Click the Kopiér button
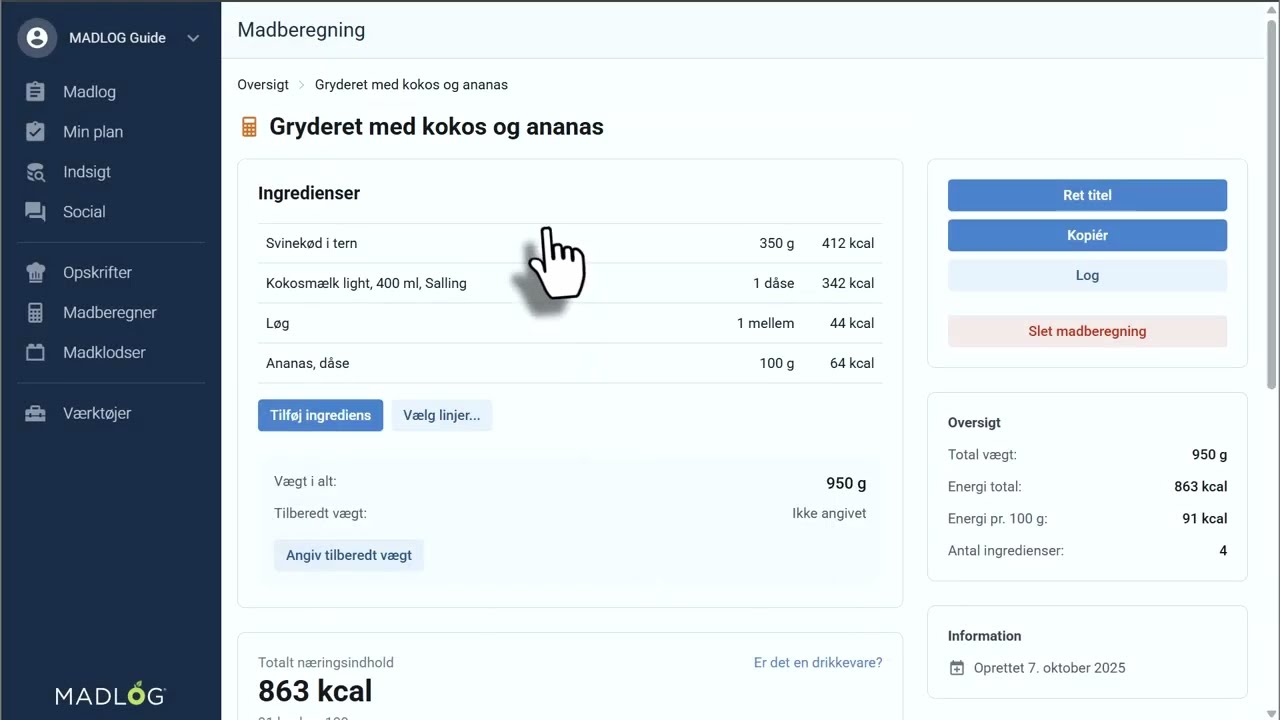Image resolution: width=1280 pixels, height=720 pixels. click(x=1087, y=235)
